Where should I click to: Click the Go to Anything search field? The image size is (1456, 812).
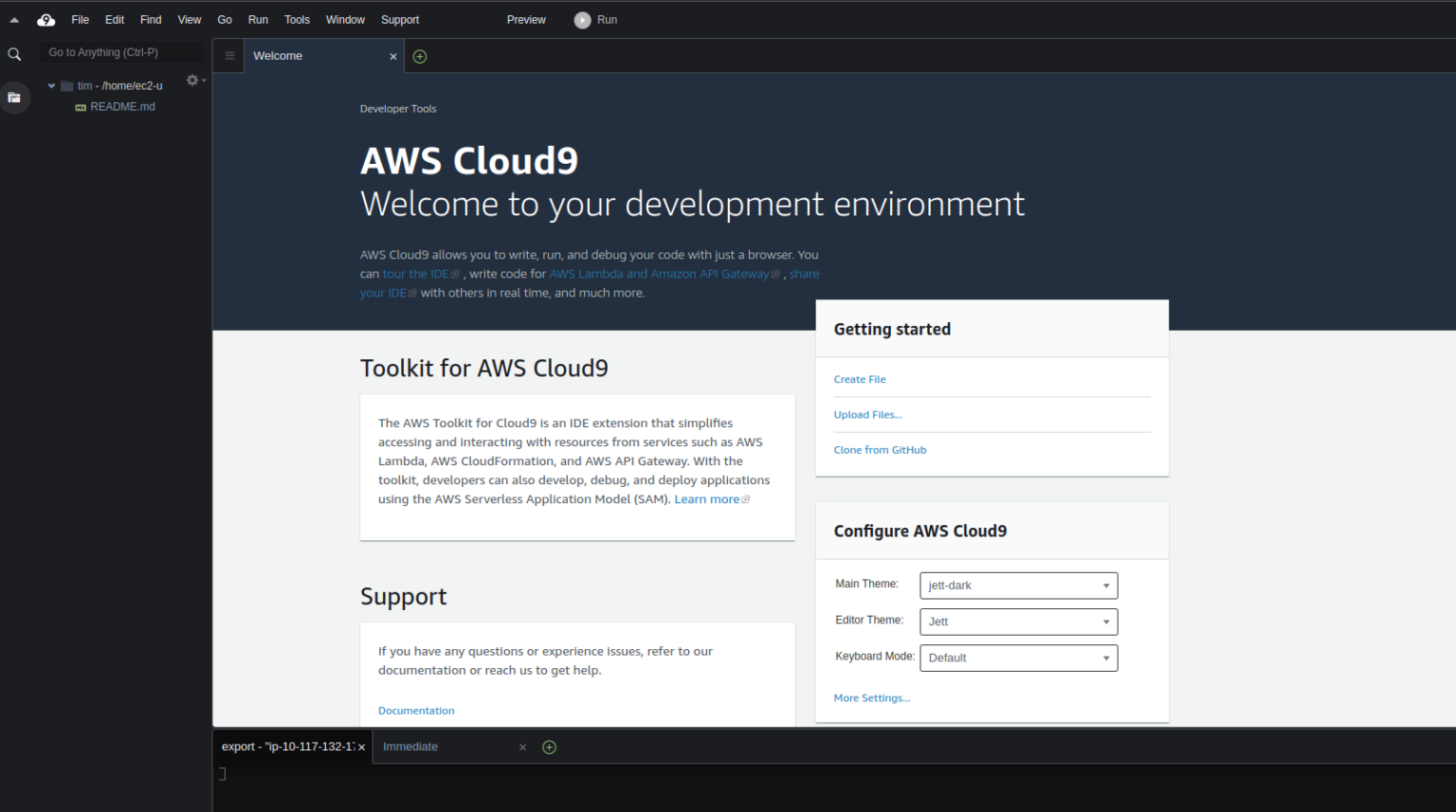pyautogui.click(x=121, y=53)
